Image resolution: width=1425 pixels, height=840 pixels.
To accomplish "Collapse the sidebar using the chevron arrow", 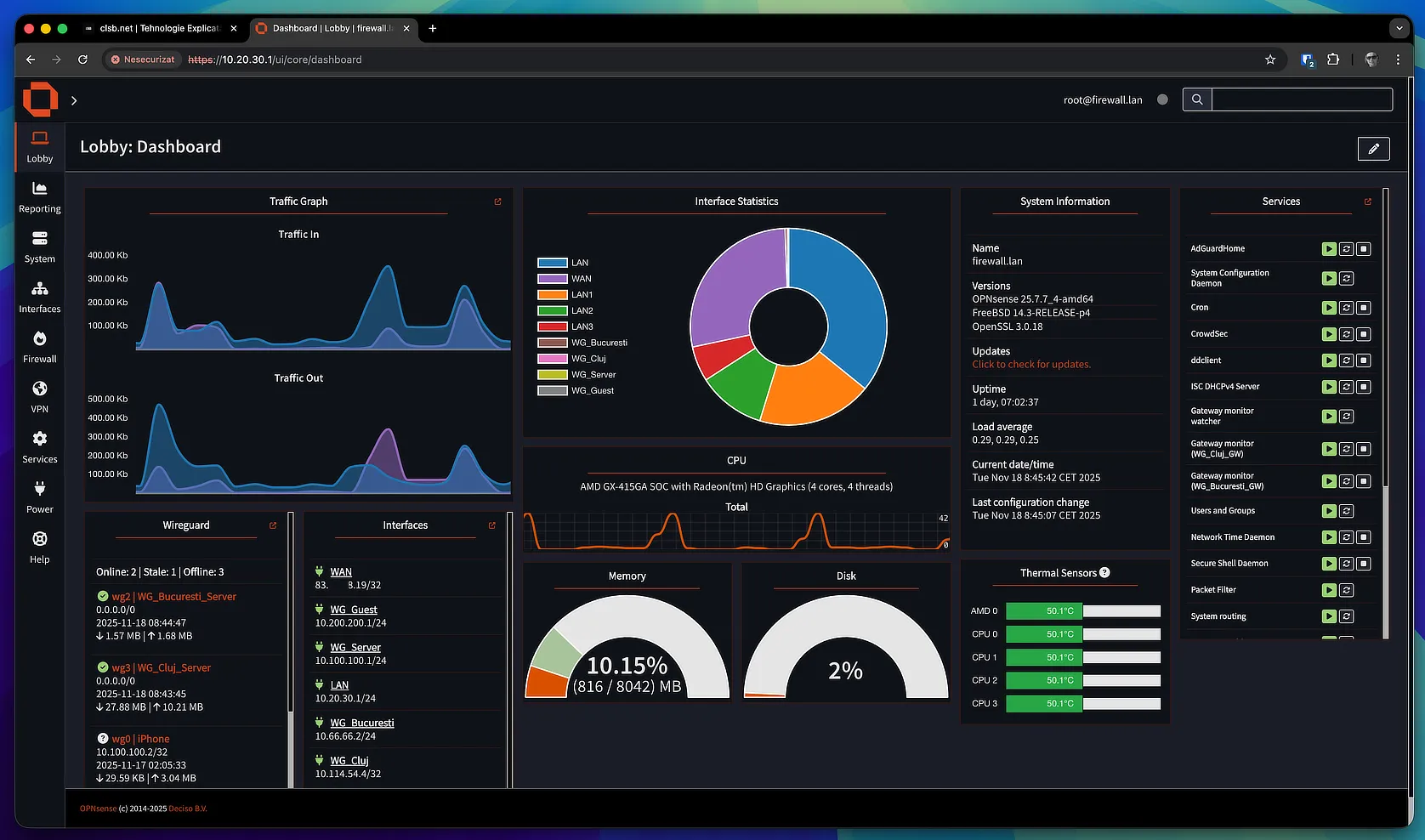I will click(x=73, y=99).
